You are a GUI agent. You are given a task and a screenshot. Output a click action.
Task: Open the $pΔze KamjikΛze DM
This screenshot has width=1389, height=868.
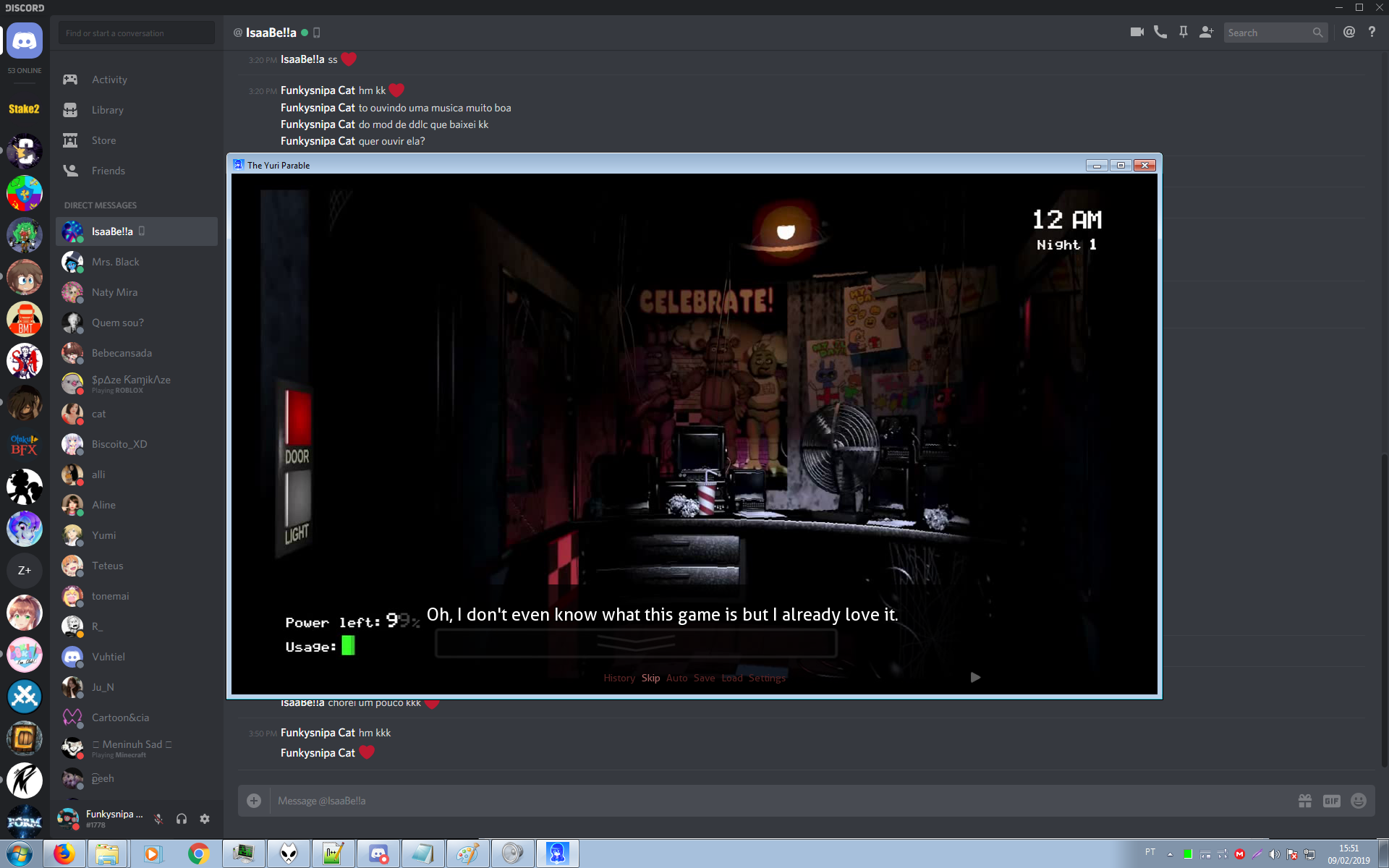[x=137, y=383]
